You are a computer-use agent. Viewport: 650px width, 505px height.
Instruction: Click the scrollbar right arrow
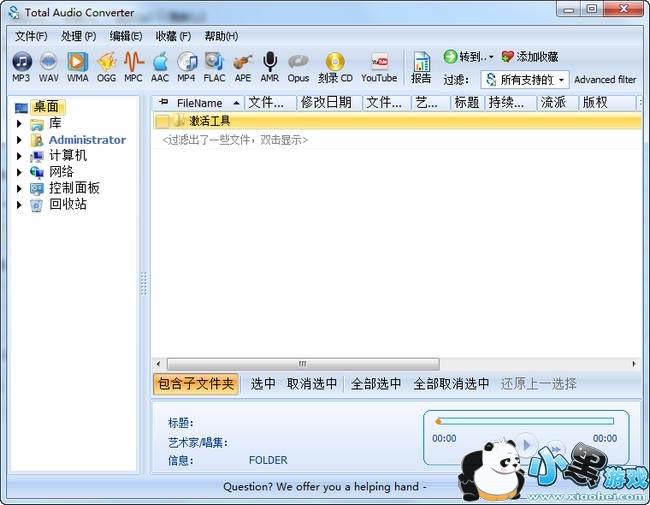coord(634,364)
